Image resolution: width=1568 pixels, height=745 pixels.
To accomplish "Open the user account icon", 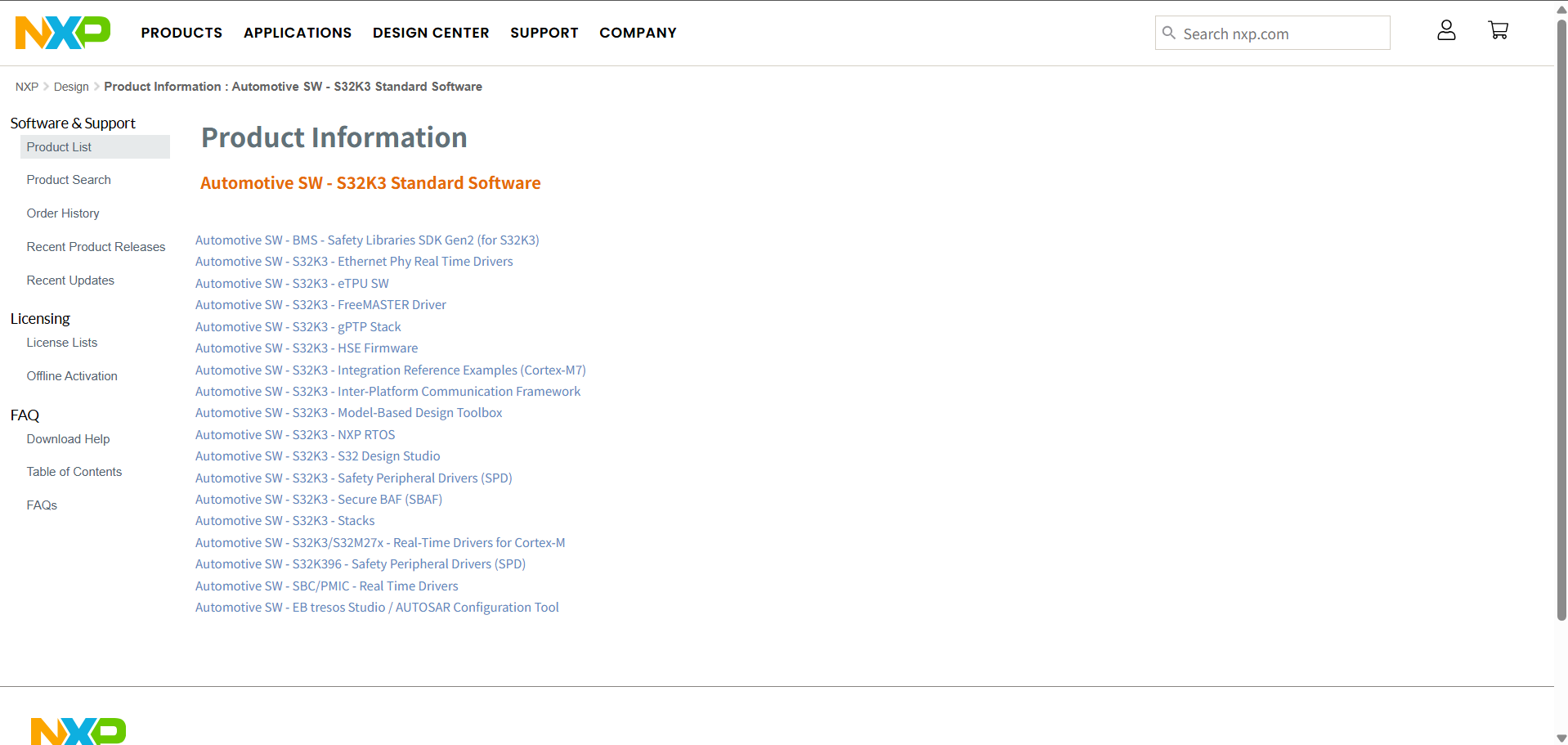I will point(1446,31).
